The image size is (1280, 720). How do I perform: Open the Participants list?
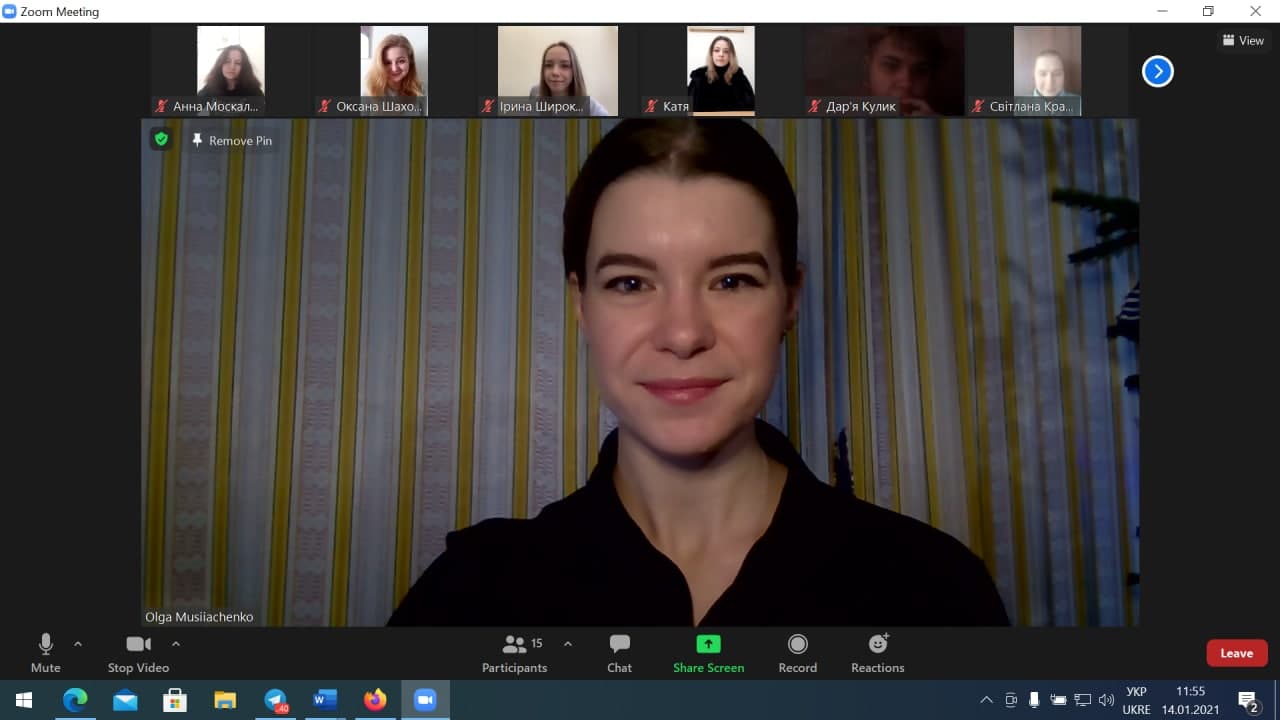(x=515, y=653)
